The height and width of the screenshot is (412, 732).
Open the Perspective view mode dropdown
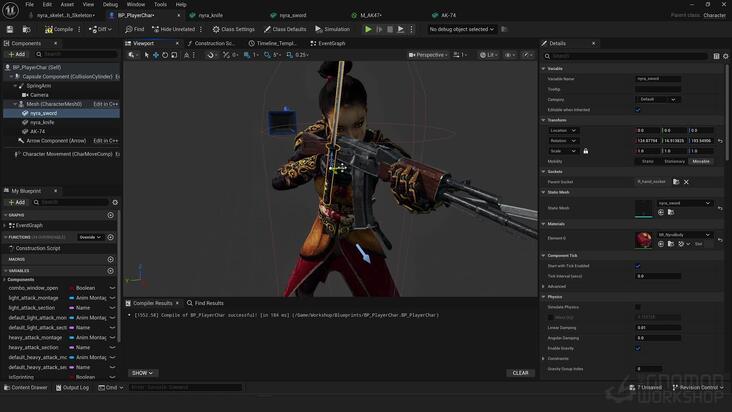(x=431, y=55)
